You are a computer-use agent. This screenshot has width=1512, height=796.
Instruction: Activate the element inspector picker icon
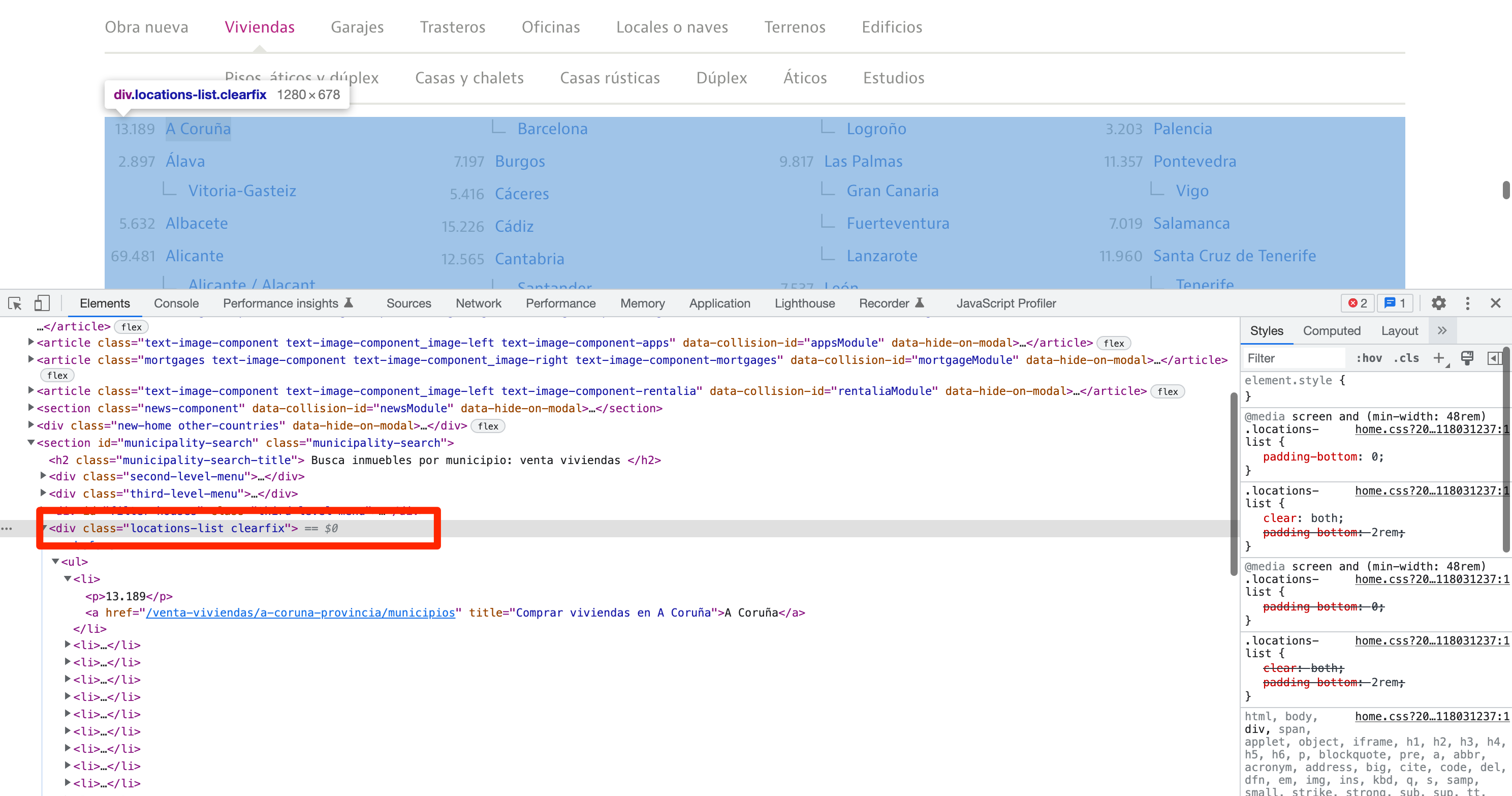15,303
